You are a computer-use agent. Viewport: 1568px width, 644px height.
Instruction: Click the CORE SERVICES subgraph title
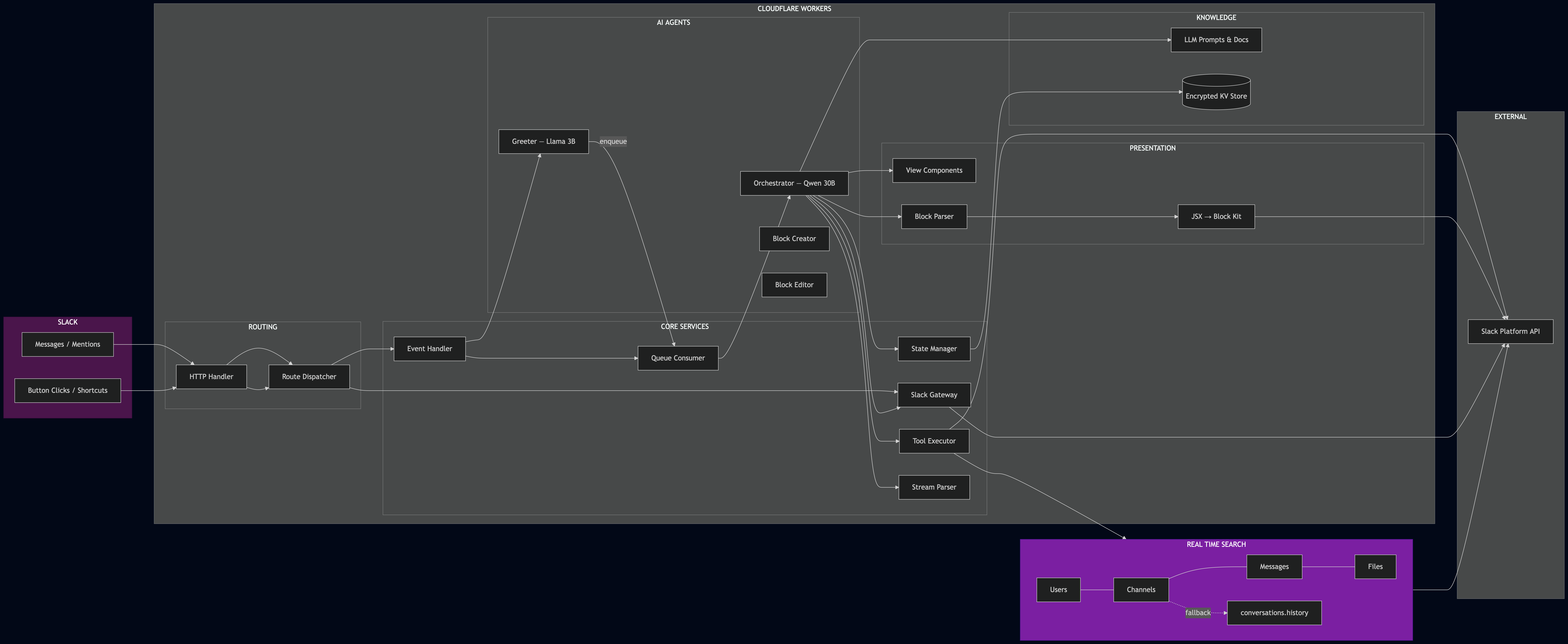[x=685, y=326]
